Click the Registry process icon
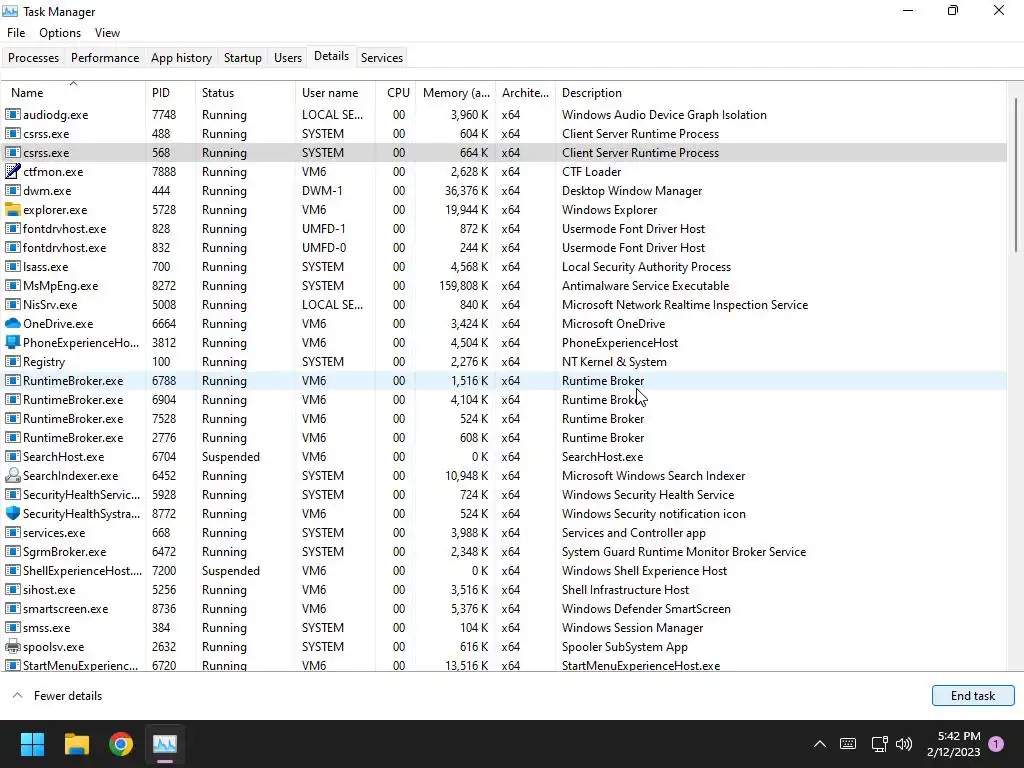This screenshot has width=1024, height=768. click(x=12, y=361)
